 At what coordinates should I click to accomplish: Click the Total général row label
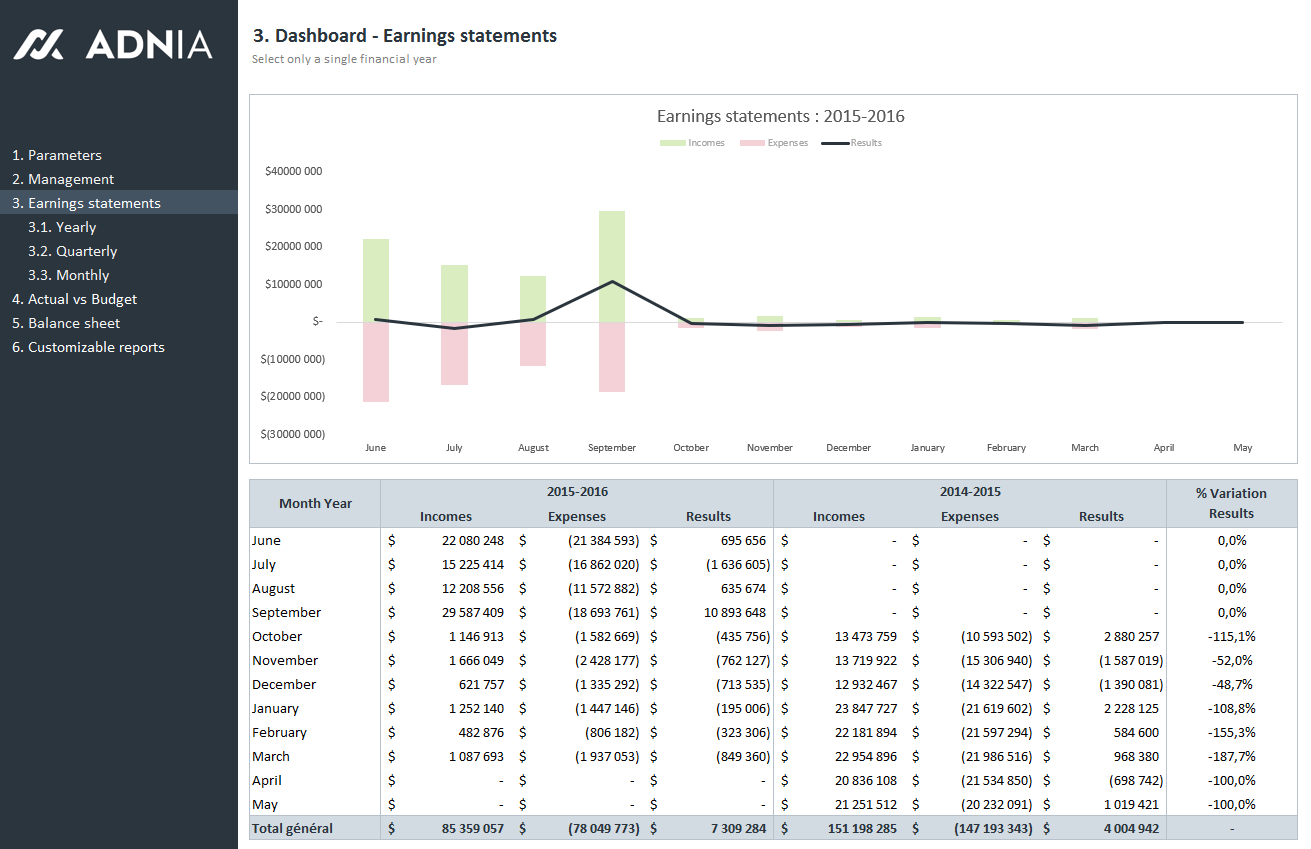pos(292,828)
